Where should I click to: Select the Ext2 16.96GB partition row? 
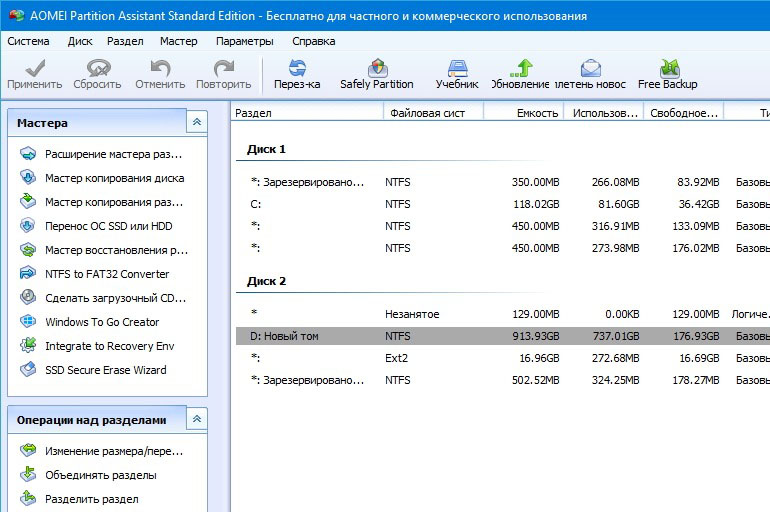503,358
